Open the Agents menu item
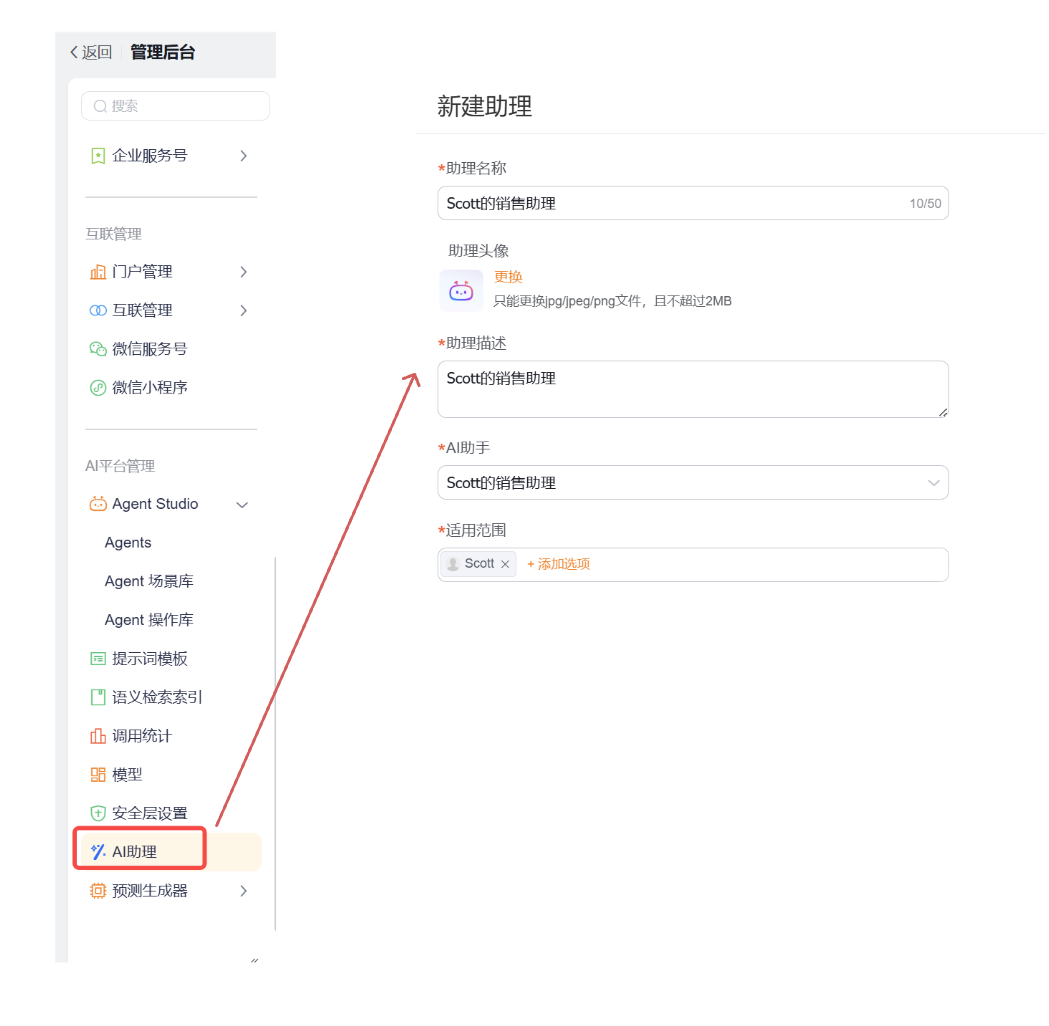This screenshot has width=1049, height=1026. 128,543
